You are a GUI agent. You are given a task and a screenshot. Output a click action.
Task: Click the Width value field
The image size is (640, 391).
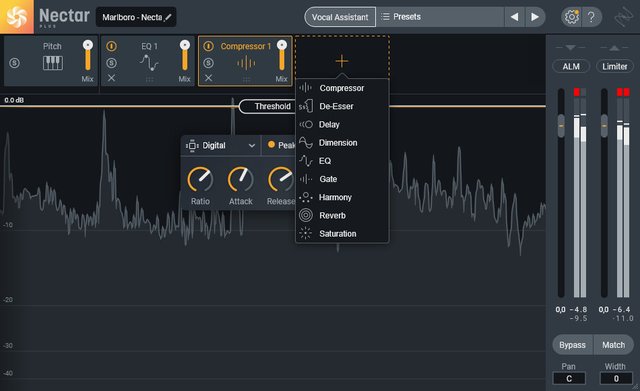pyautogui.click(x=616, y=378)
